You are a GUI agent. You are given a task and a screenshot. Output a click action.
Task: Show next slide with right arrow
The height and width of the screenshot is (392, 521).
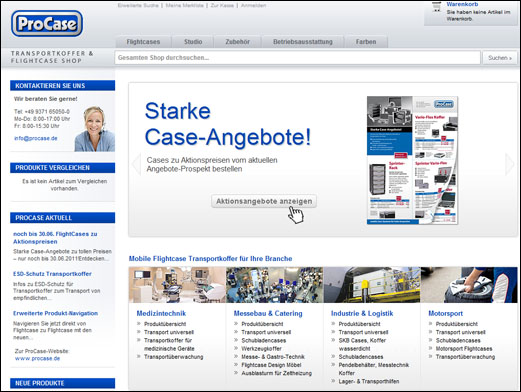click(x=509, y=164)
